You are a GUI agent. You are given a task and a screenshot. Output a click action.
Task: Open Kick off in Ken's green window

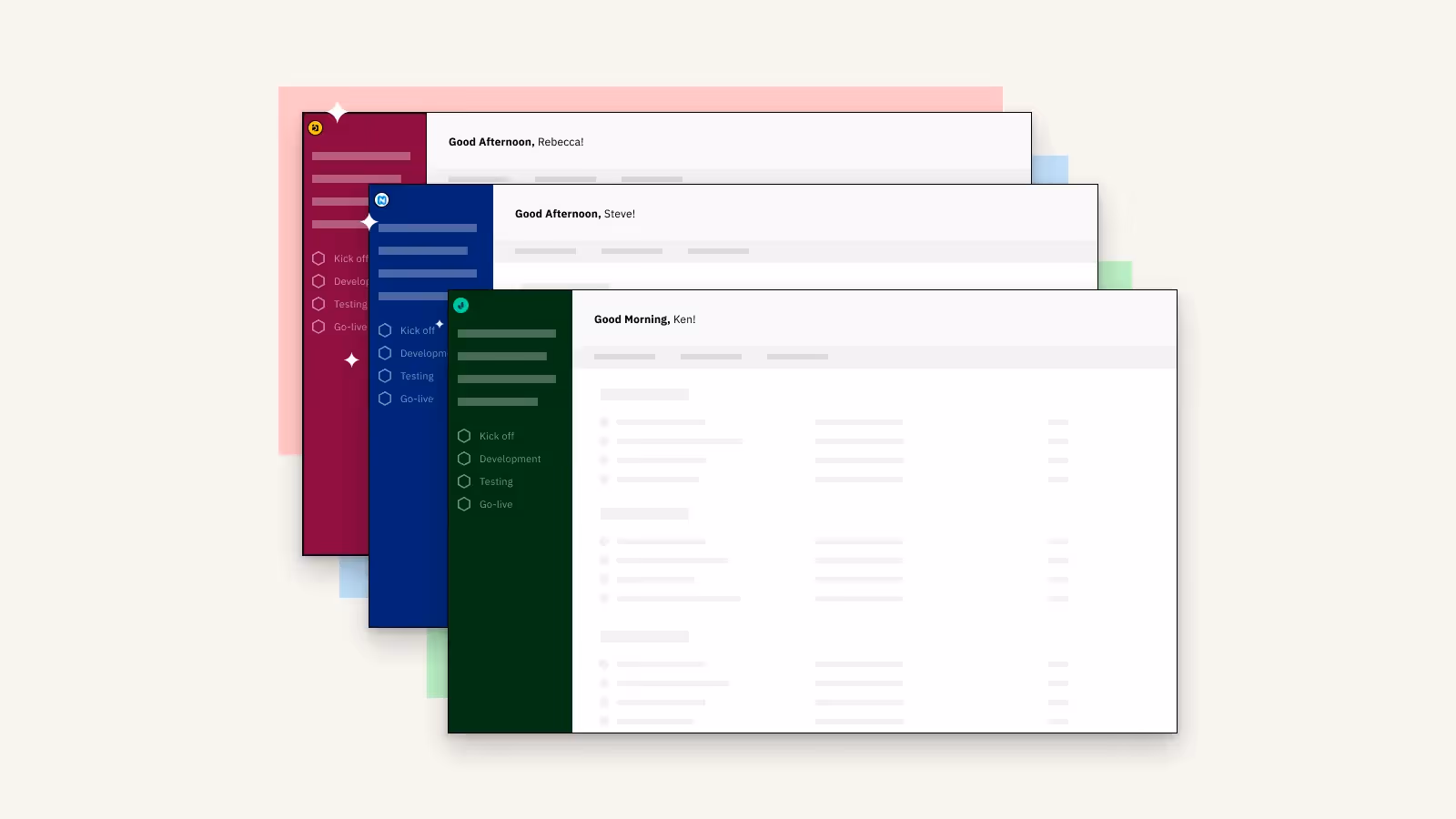point(497,436)
